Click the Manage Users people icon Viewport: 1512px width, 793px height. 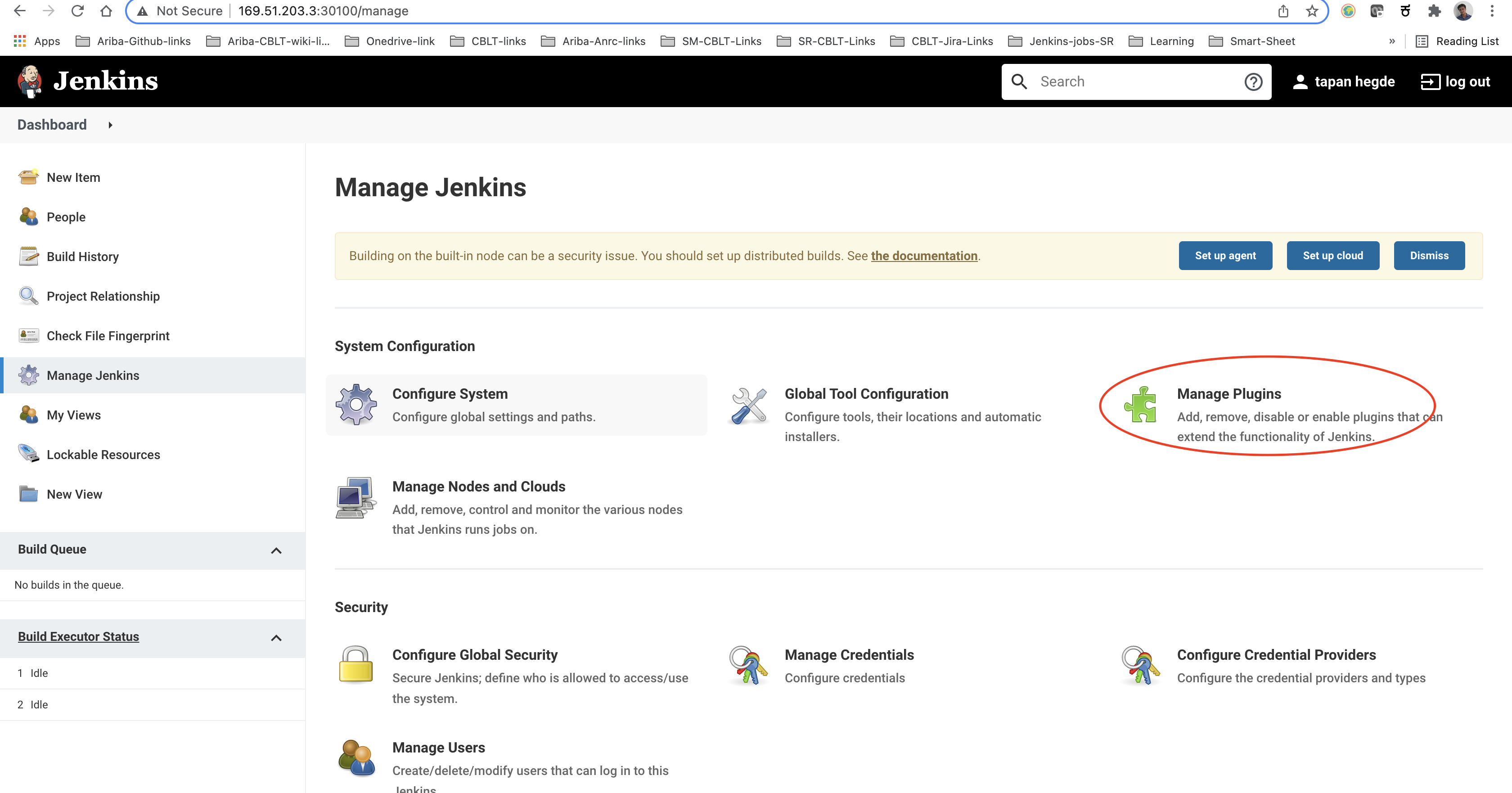tap(355, 757)
